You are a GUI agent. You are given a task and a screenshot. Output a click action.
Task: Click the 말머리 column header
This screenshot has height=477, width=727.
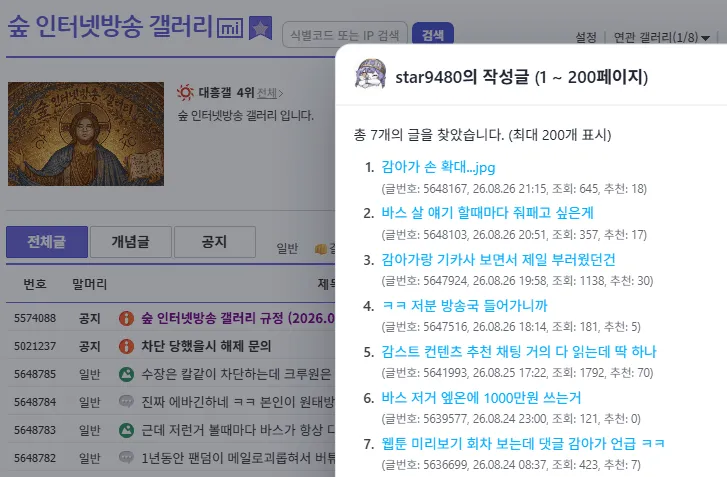pos(89,284)
